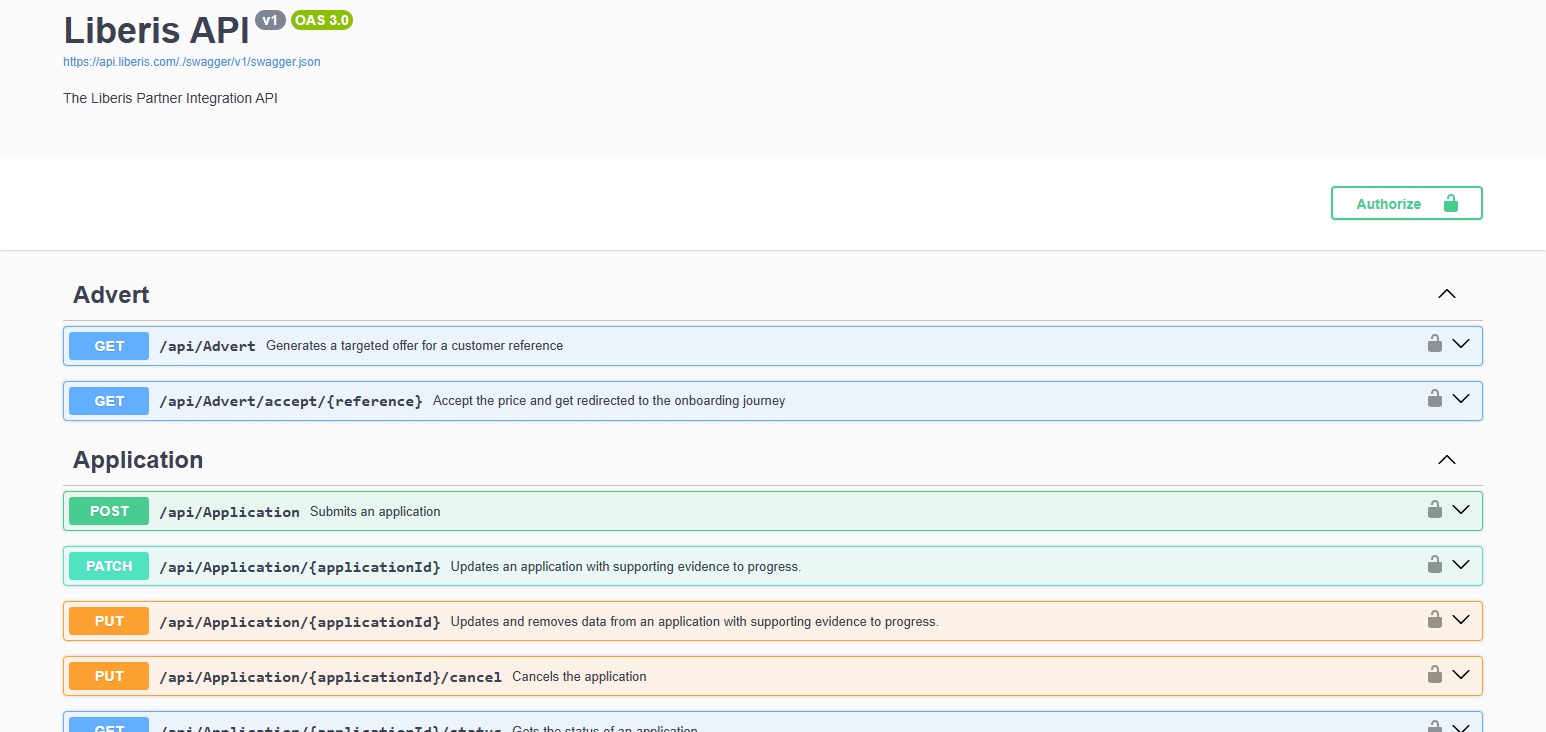Click GET badge of Advert accept endpoint
The width and height of the screenshot is (1546, 732).
point(109,401)
